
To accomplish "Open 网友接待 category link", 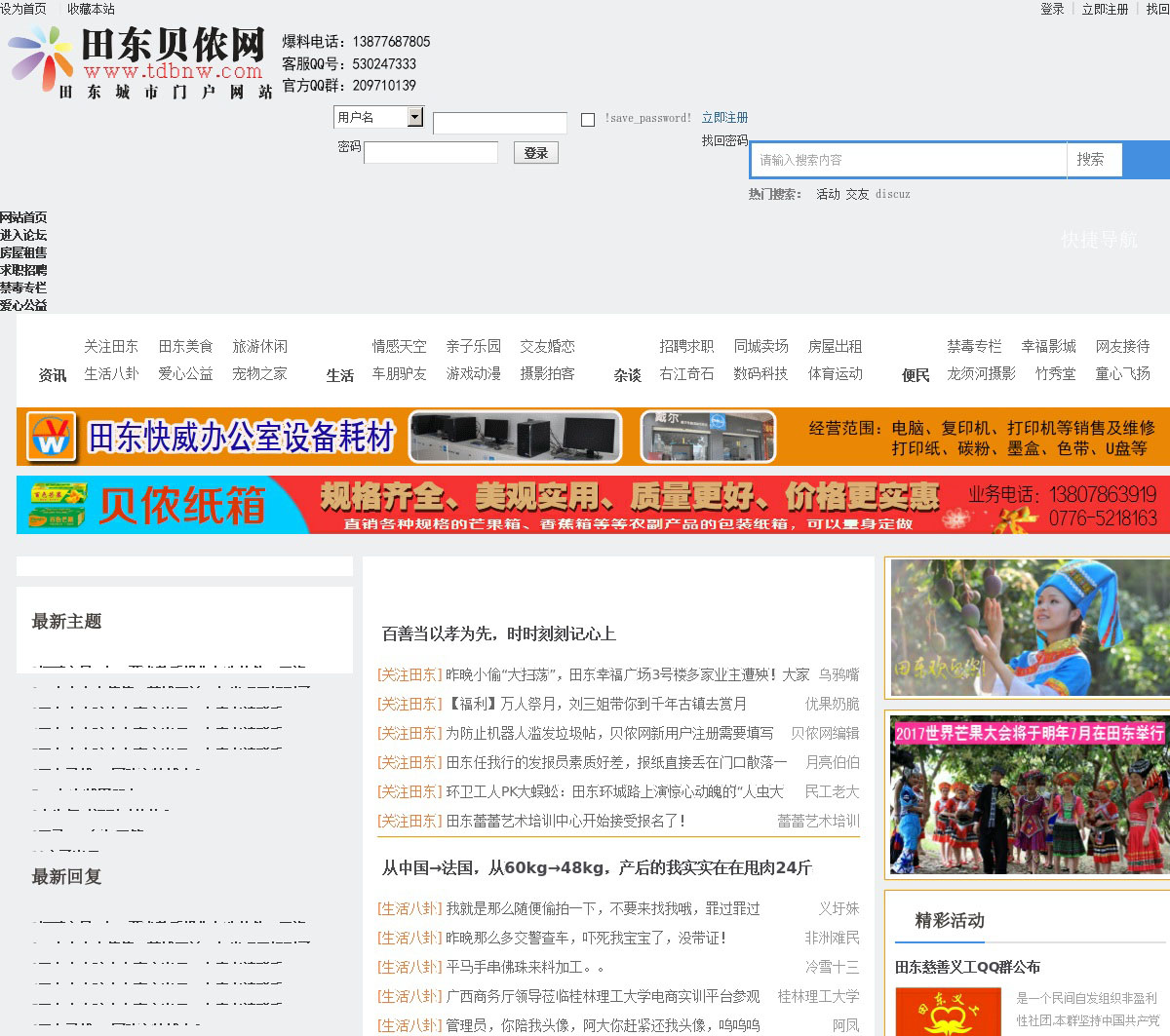I will [x=1122, y=346].
